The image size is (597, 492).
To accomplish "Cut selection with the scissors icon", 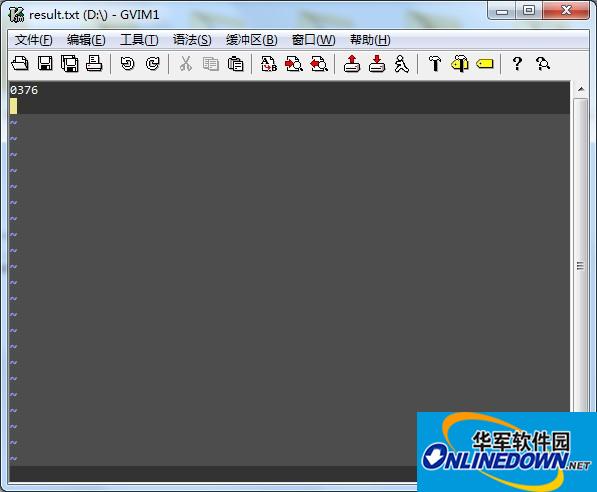I will [185, 64].
